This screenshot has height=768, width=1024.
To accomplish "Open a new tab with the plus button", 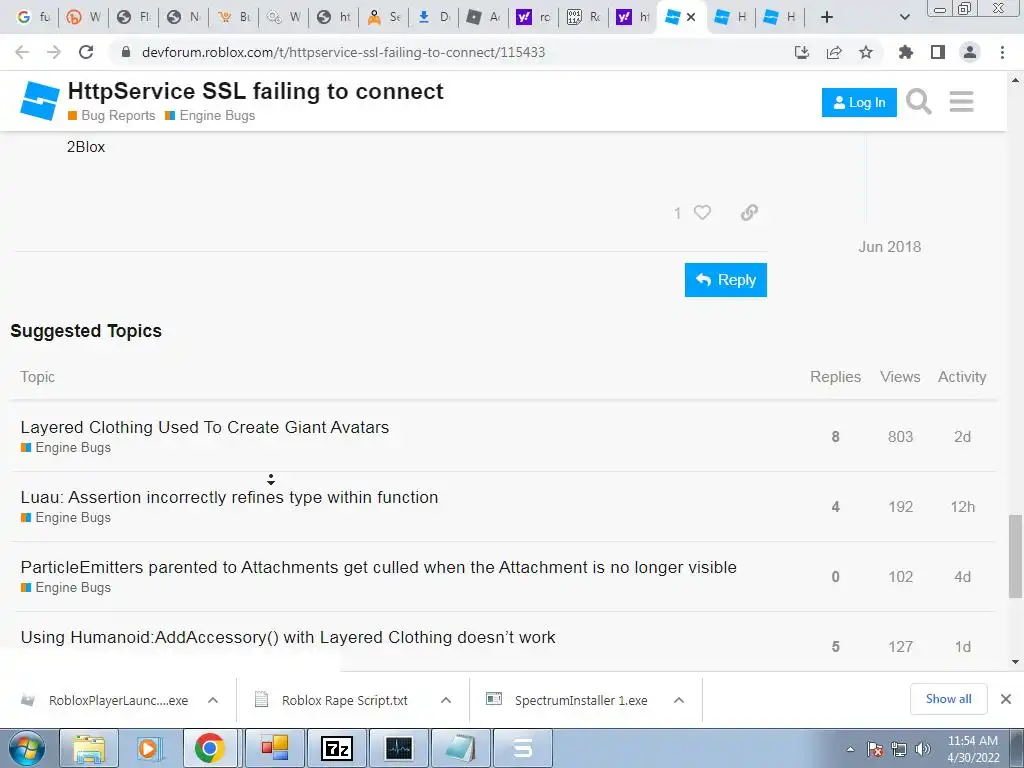I will pos(827,17).
